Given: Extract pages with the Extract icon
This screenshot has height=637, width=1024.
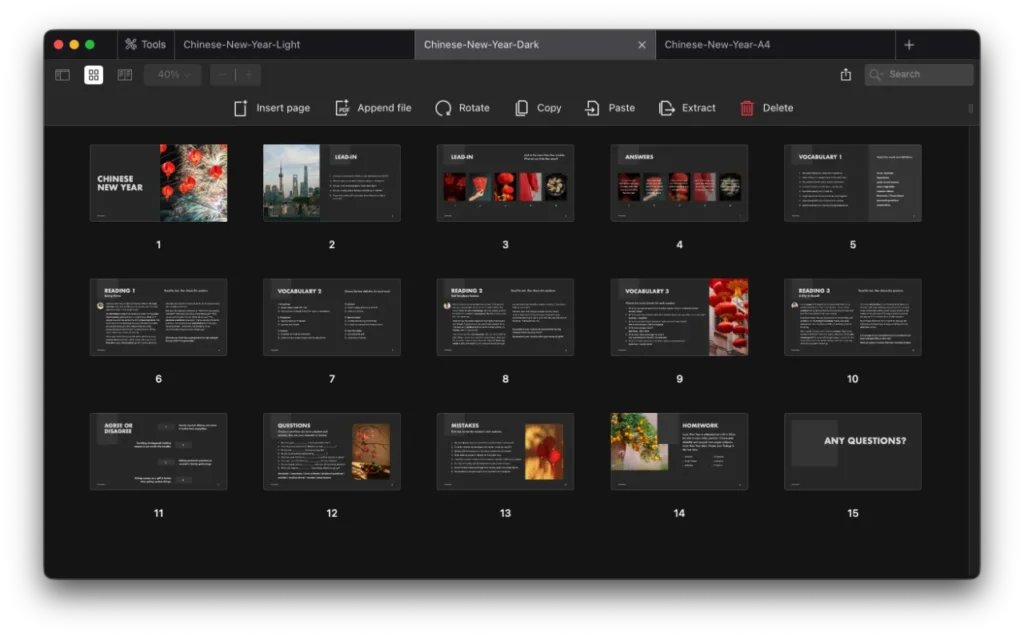Looking at the screenshot, I should 667,108.
